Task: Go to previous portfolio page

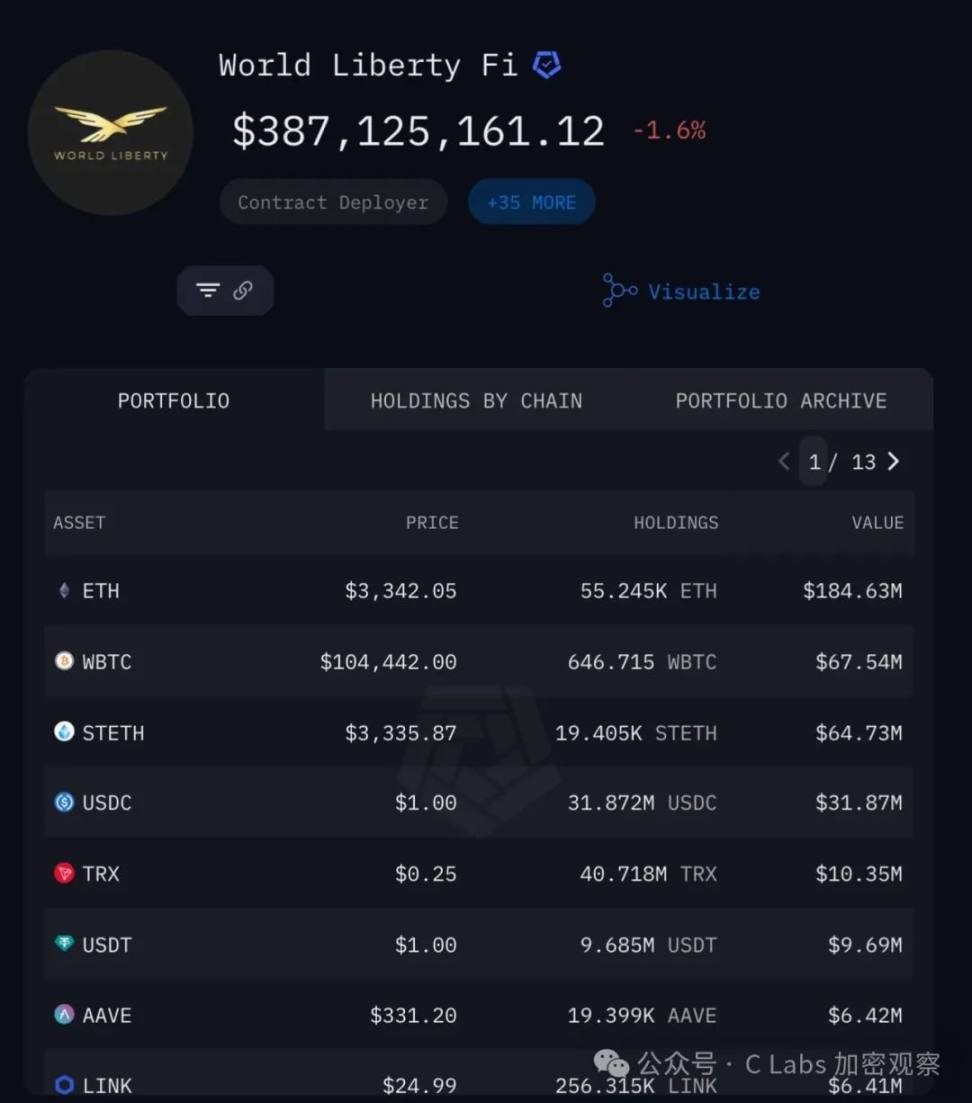Action: [x=784, y=461]
